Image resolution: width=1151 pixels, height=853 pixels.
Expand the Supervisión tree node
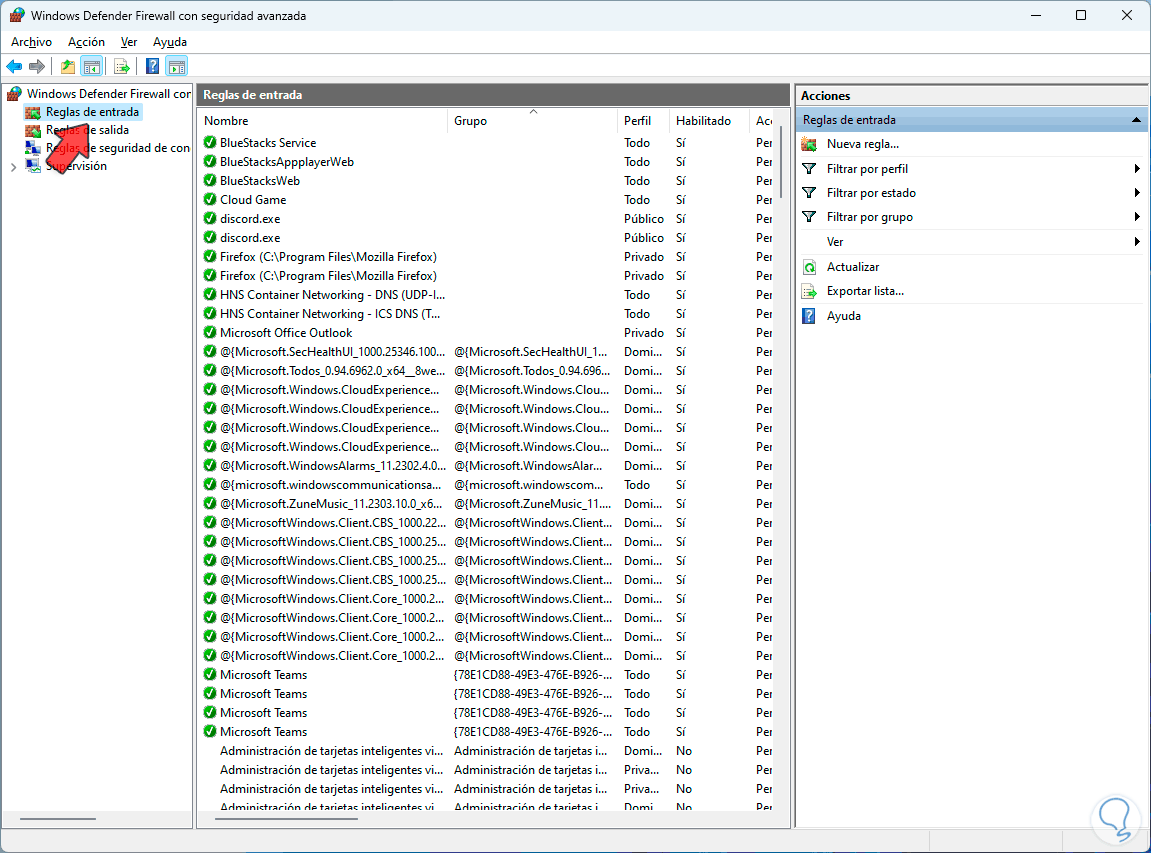[x=13, y=167]
